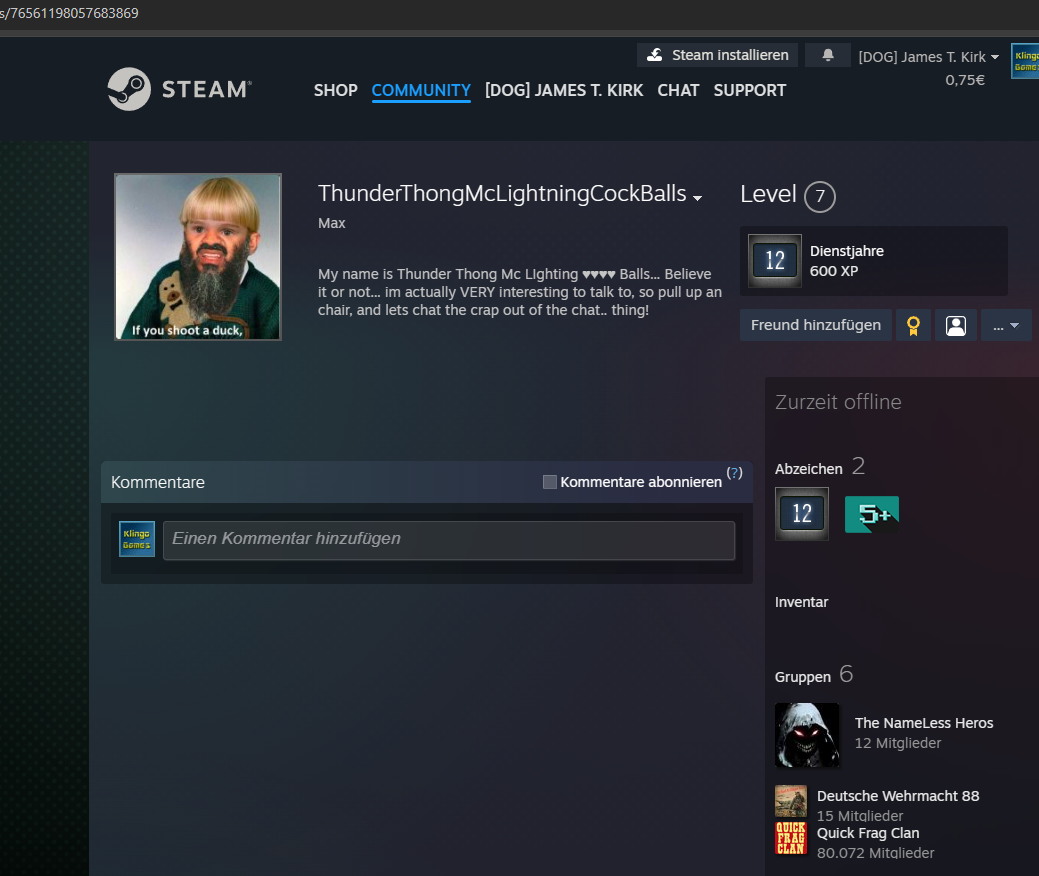
Task: Expand the "..." more options dropdown
Action: [x=1006, y=325]
